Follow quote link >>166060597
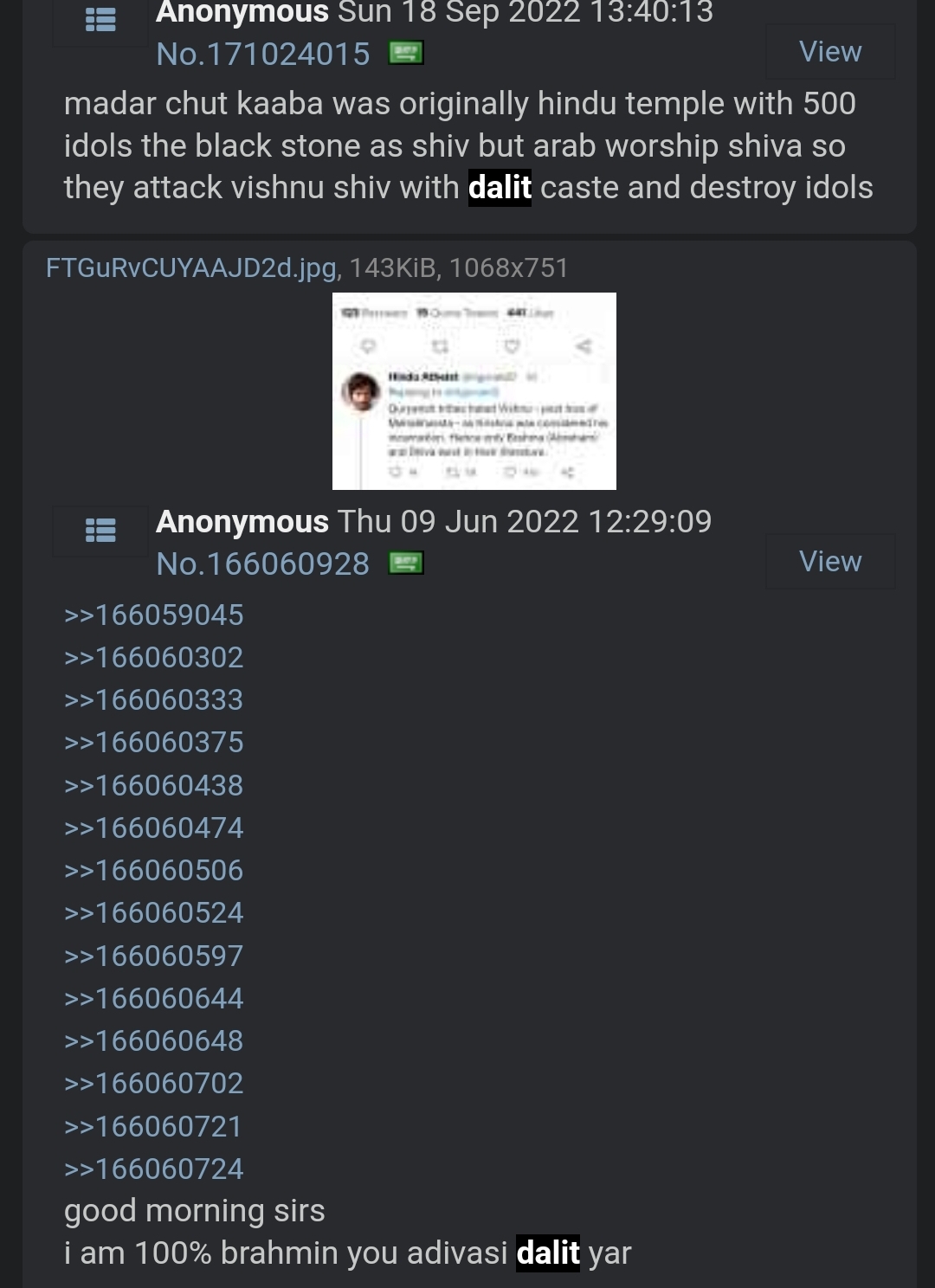This screenshot has width=935, height=1288. click(x=154, y=956)
